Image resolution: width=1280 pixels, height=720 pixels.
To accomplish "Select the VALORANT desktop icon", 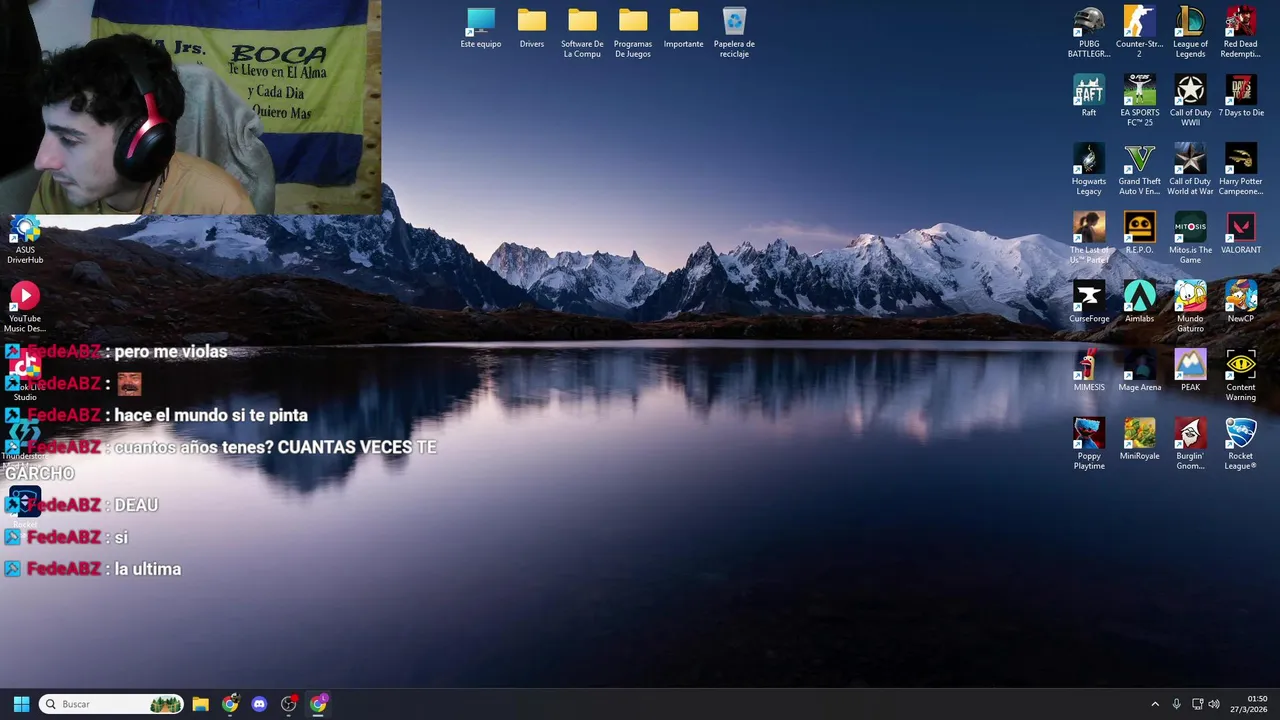I will point(1241,233).
